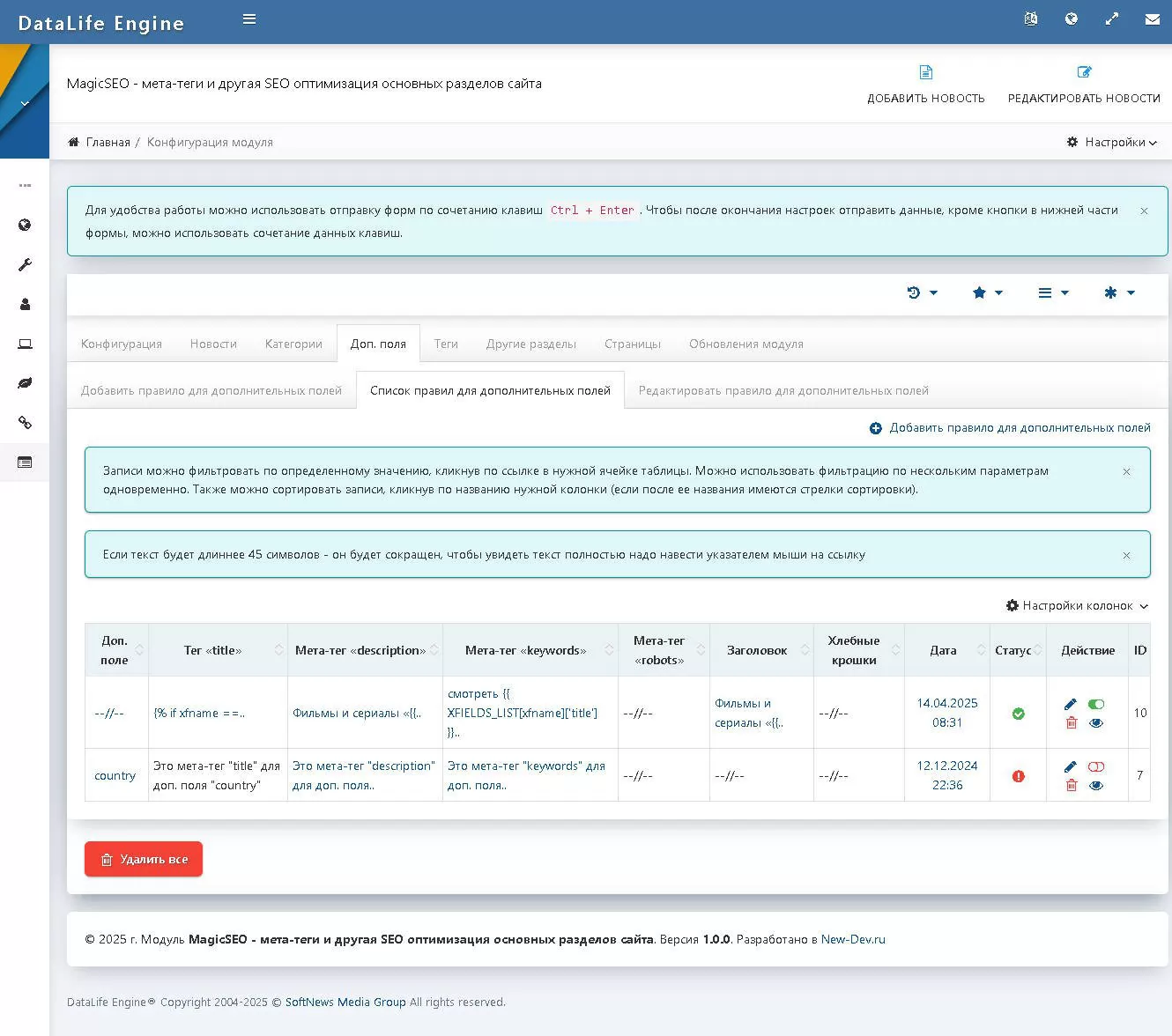Click the {% if xfname ==.. title cell

(199, 713)
